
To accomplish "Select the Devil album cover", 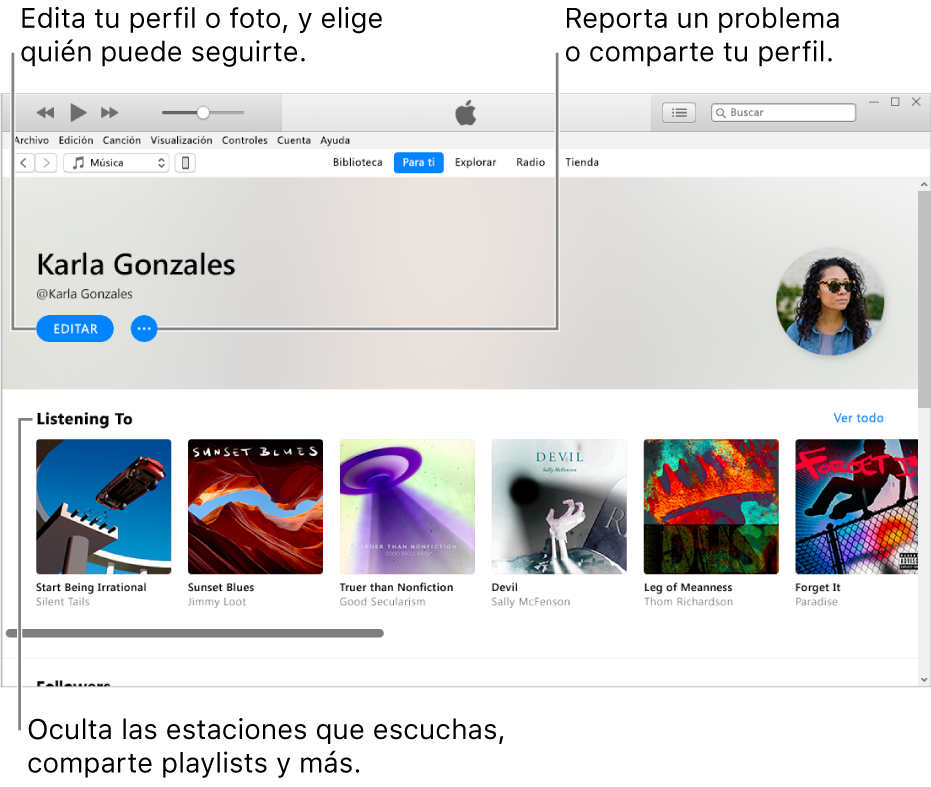I will click(559, 506).
